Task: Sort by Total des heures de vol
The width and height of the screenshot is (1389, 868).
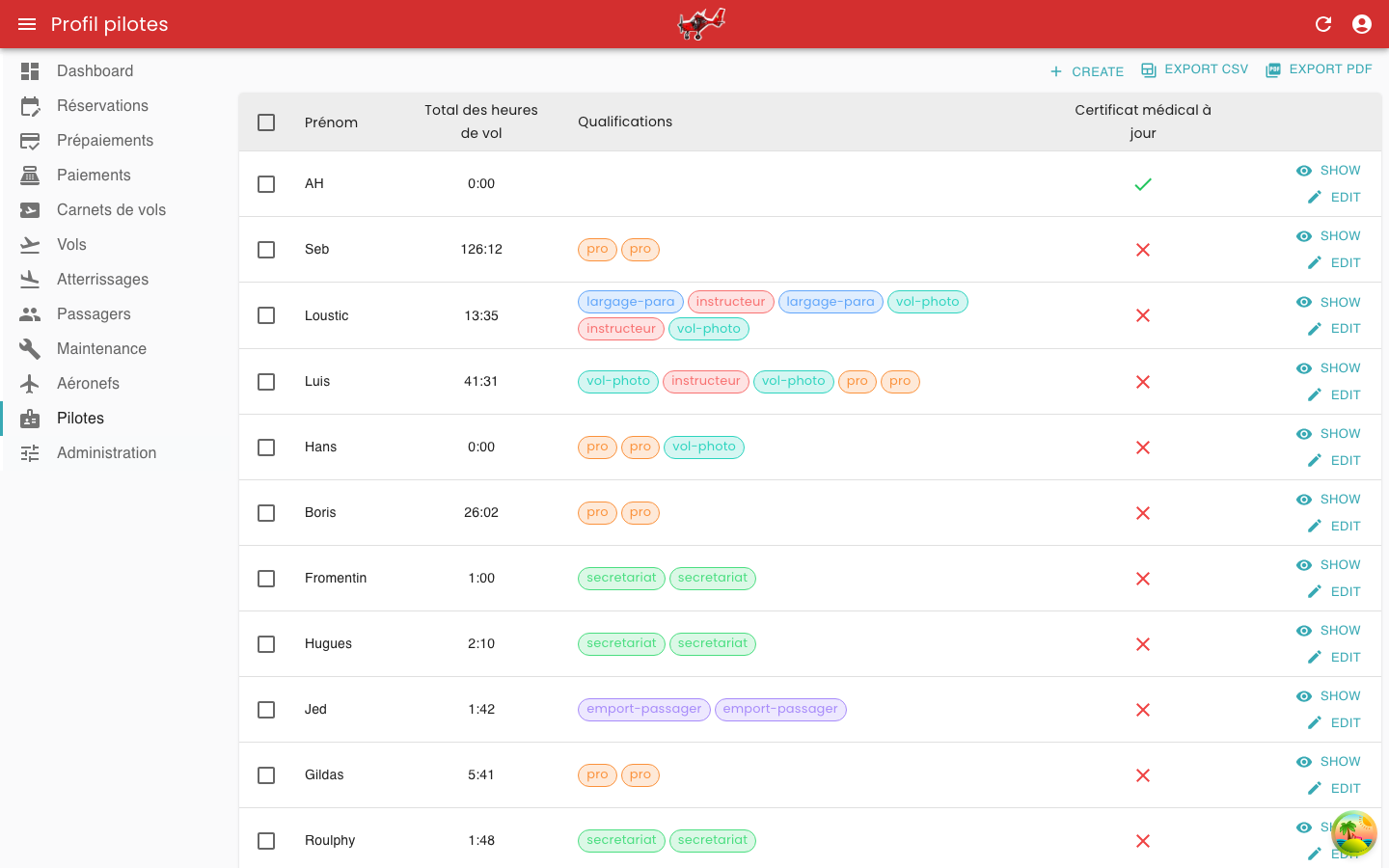Action: pyautogui.click(x=480, y=122)
